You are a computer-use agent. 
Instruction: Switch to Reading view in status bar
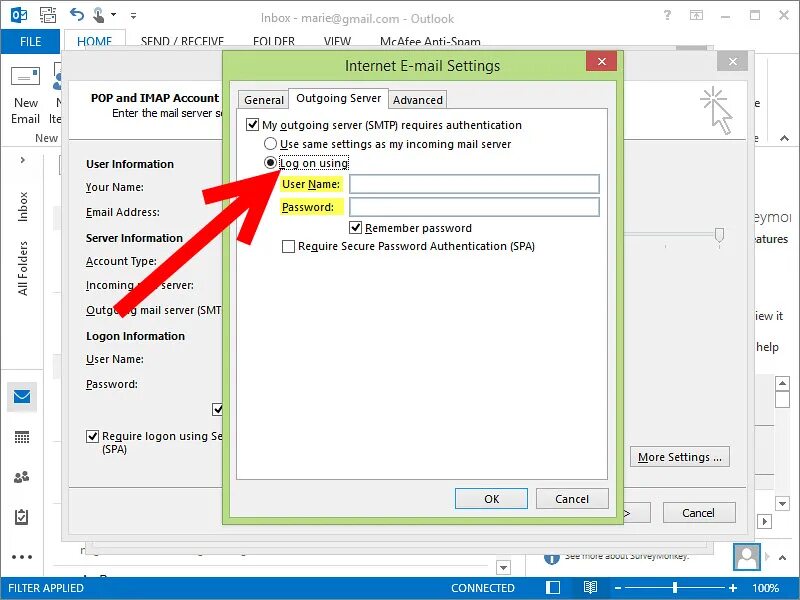tap(590, 588)
